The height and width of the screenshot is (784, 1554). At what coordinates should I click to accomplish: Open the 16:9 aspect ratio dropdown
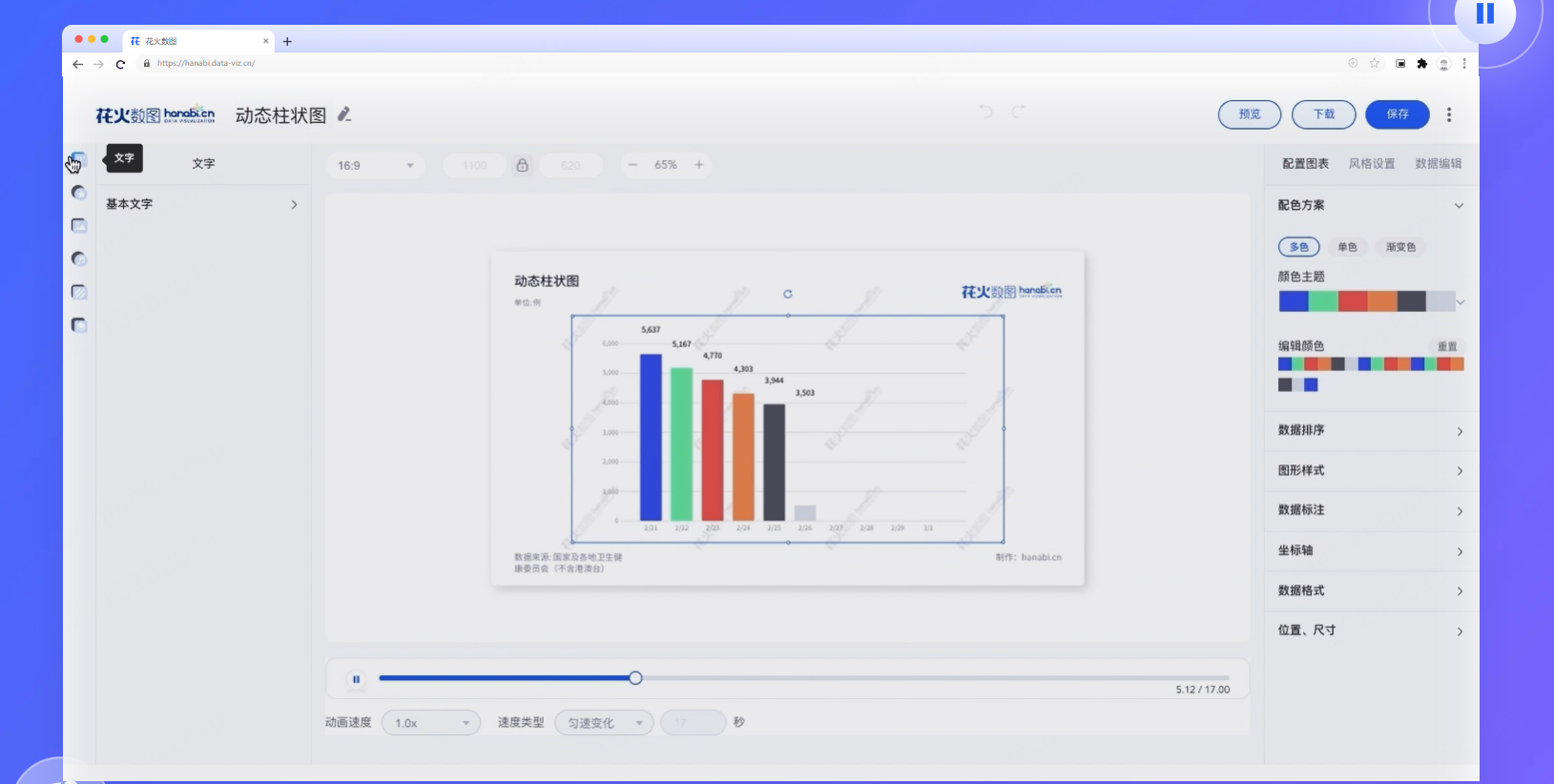(375, 165)
